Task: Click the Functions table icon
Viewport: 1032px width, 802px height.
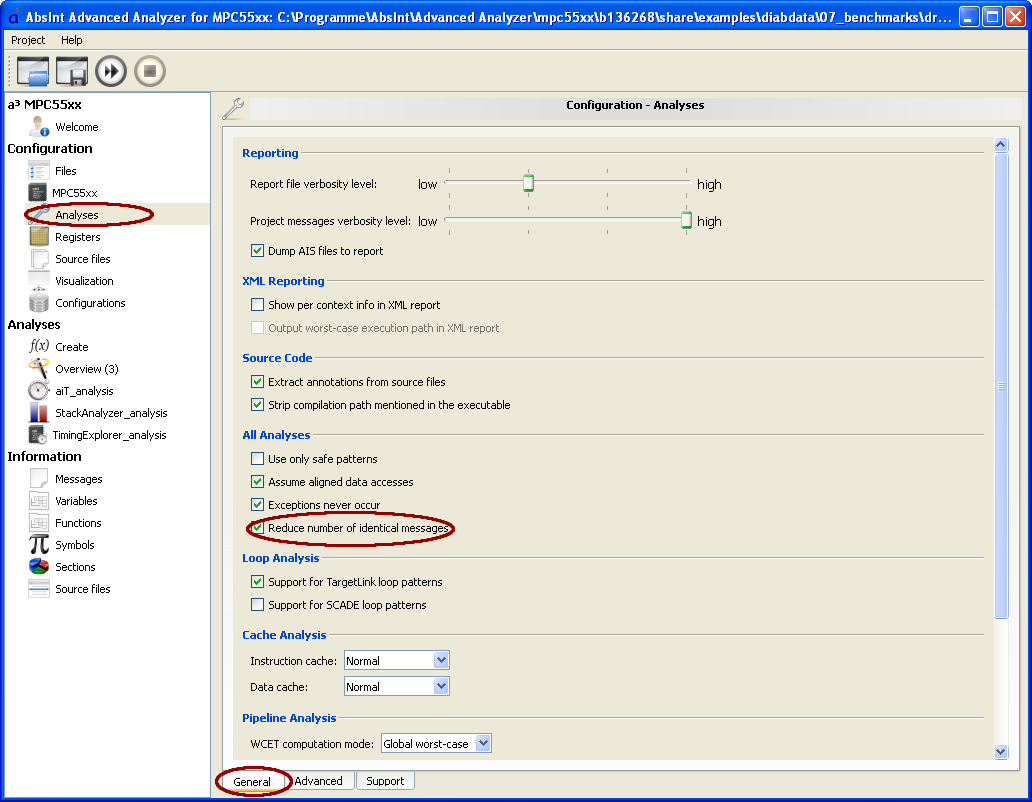Action: pyautogui.click(x=39, y=522)
